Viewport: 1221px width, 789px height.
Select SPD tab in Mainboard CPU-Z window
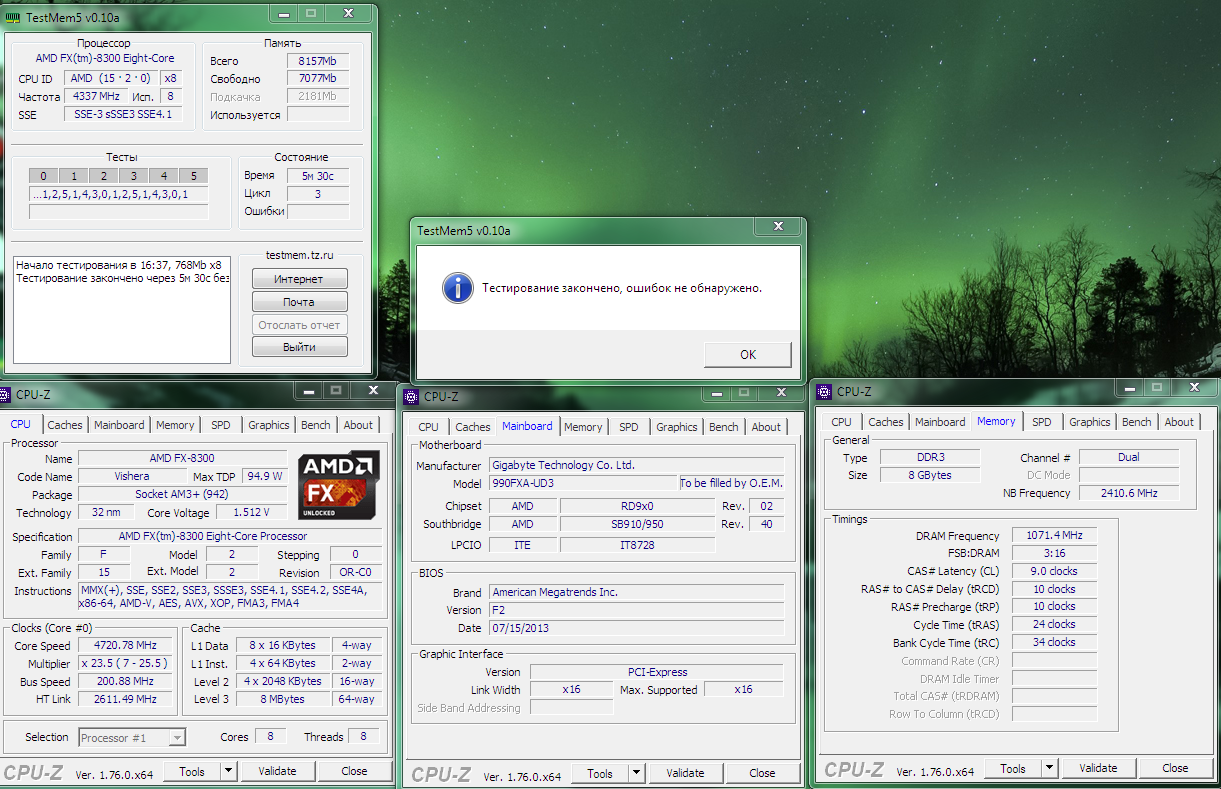(628, 427)
